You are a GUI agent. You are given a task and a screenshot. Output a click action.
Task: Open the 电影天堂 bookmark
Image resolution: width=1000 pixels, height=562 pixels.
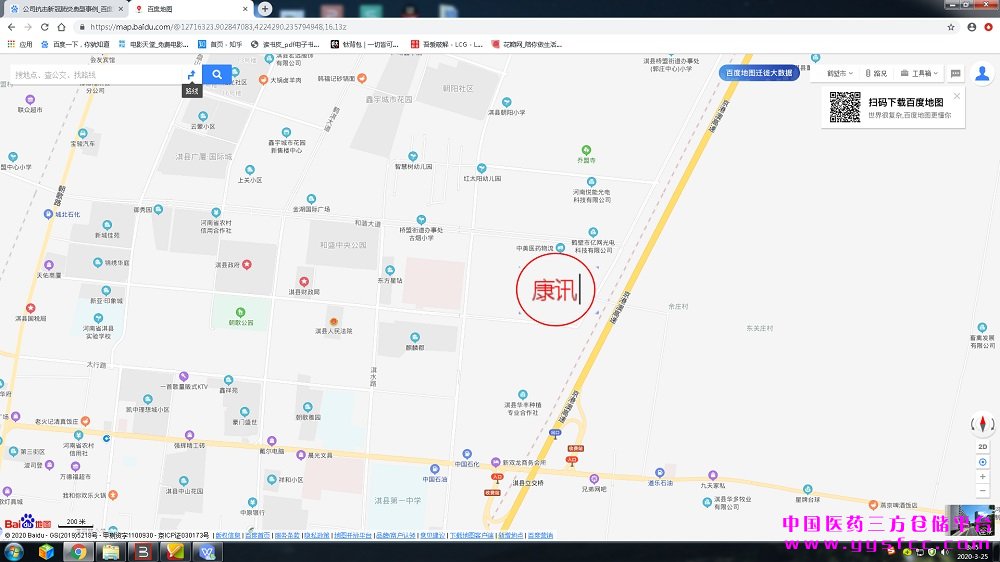tap(154, 44)
